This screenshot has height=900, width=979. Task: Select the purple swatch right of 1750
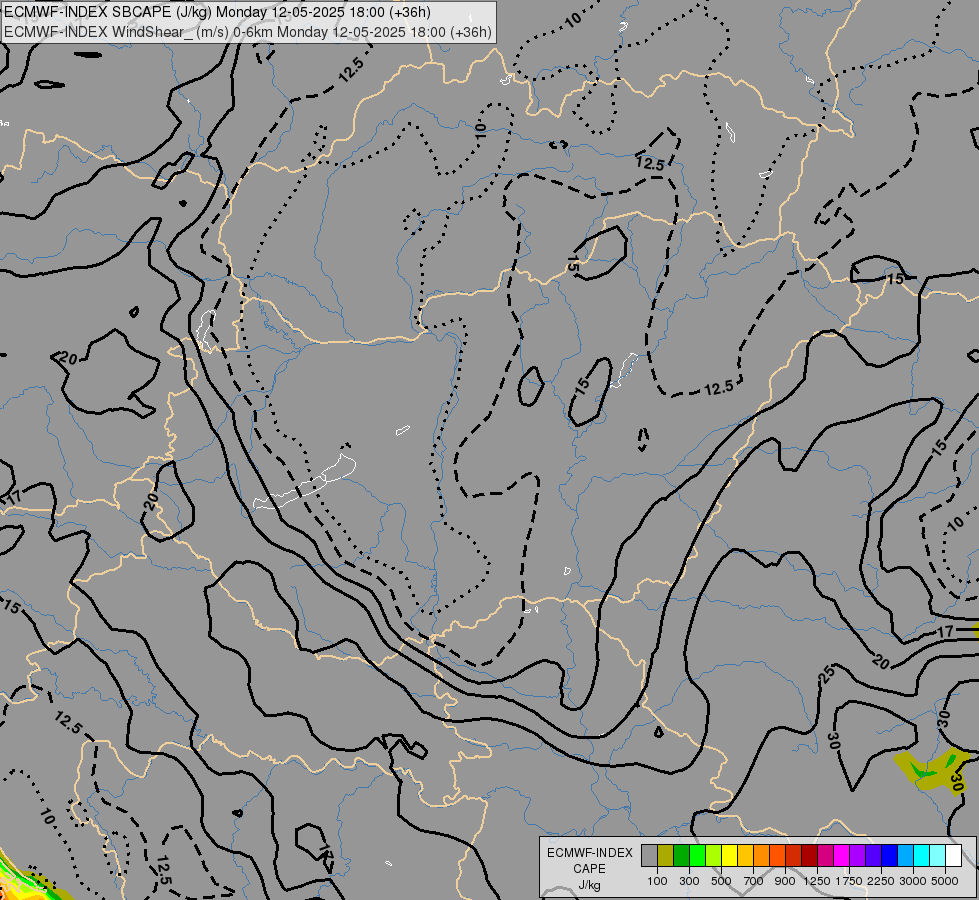(x=857, y=856)
